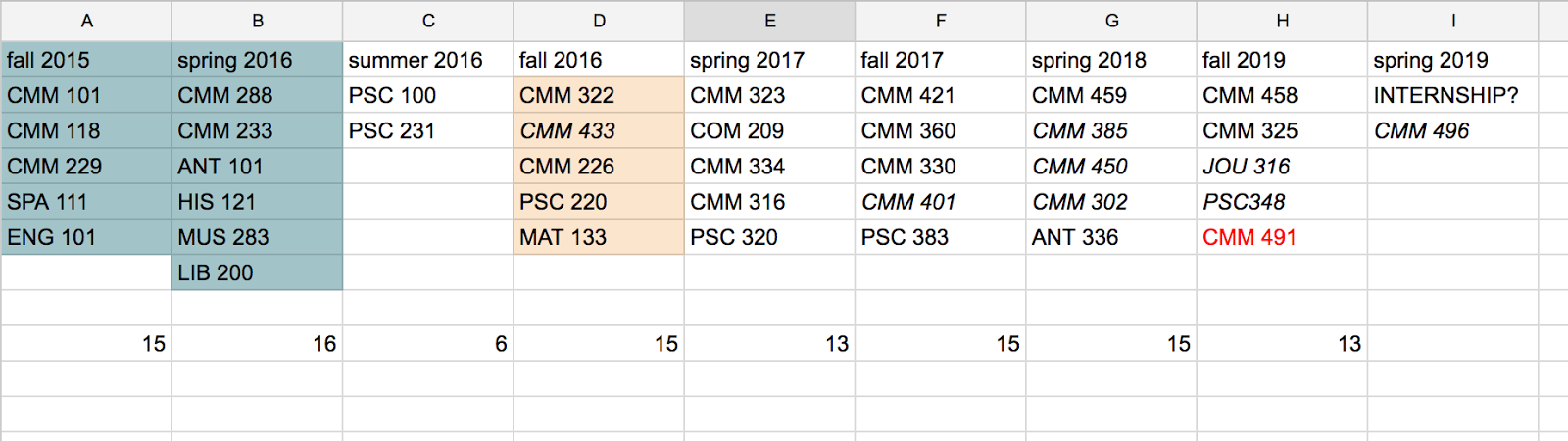The width and height of the screenshot is (1568, 441).
Task: Select the ANT 336 cell
Action: [1111, 237]
